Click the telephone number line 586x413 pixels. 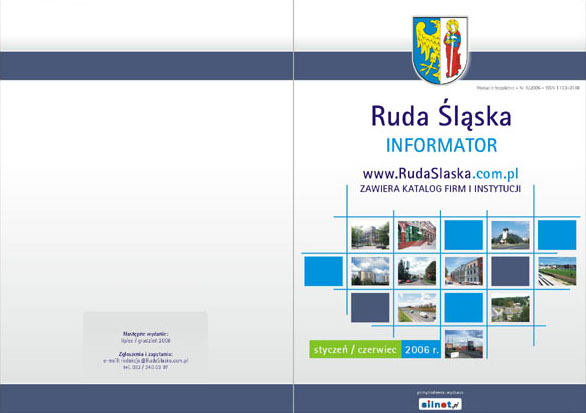146,367
